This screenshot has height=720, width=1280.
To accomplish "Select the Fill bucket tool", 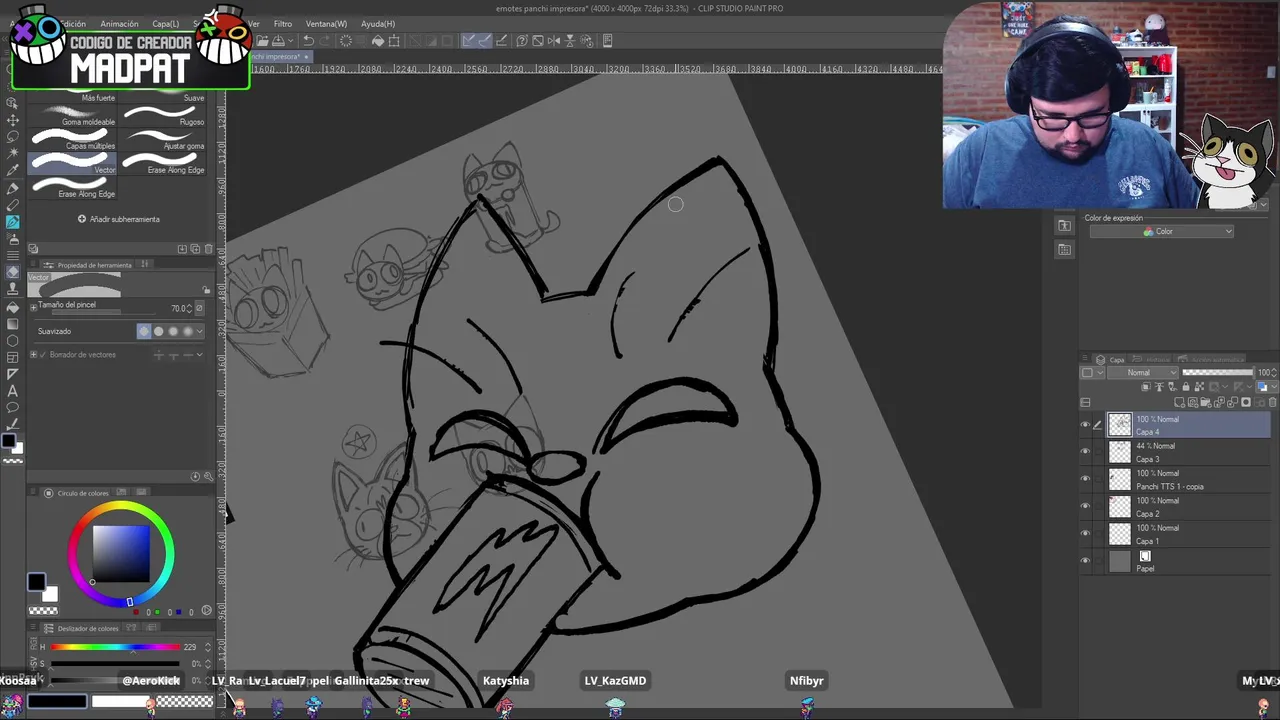I will 13,307.
